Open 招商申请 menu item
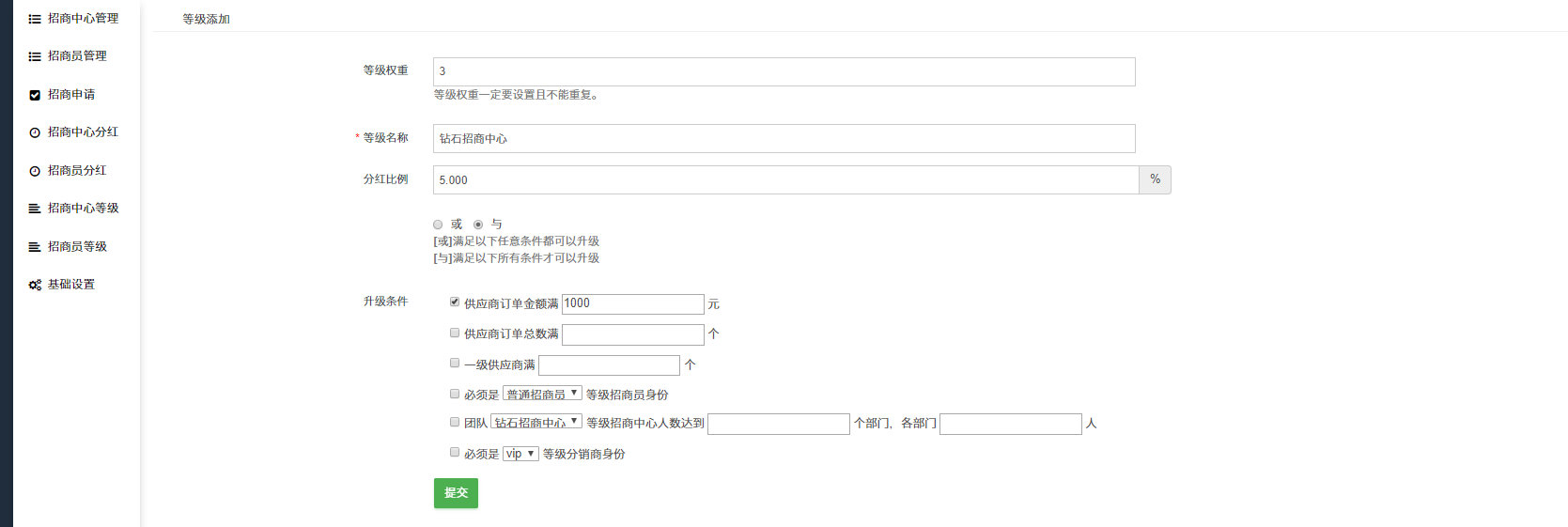Viewport: 1568px width, 527px height. (x=71, y=95)
